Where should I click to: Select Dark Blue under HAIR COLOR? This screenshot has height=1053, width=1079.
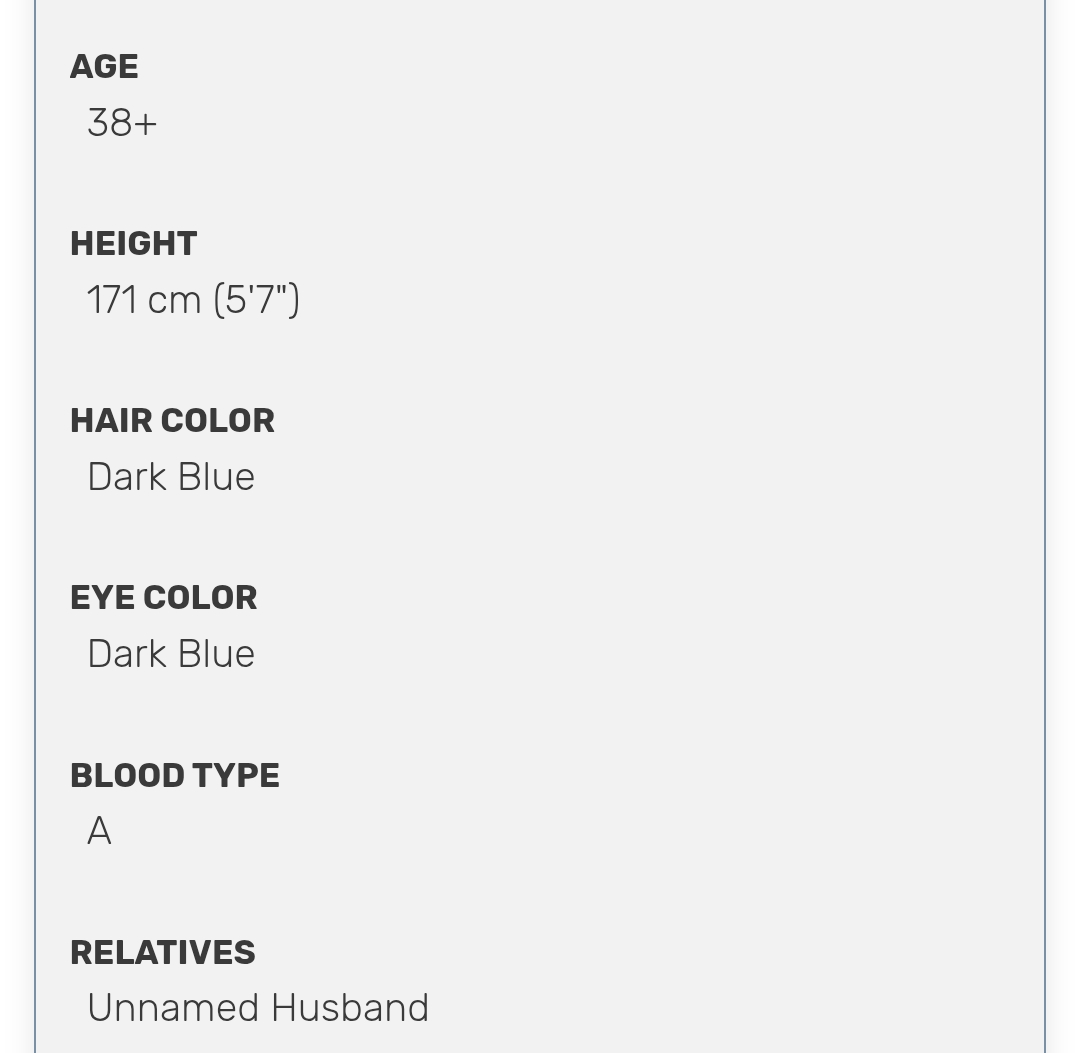[171, 477]
